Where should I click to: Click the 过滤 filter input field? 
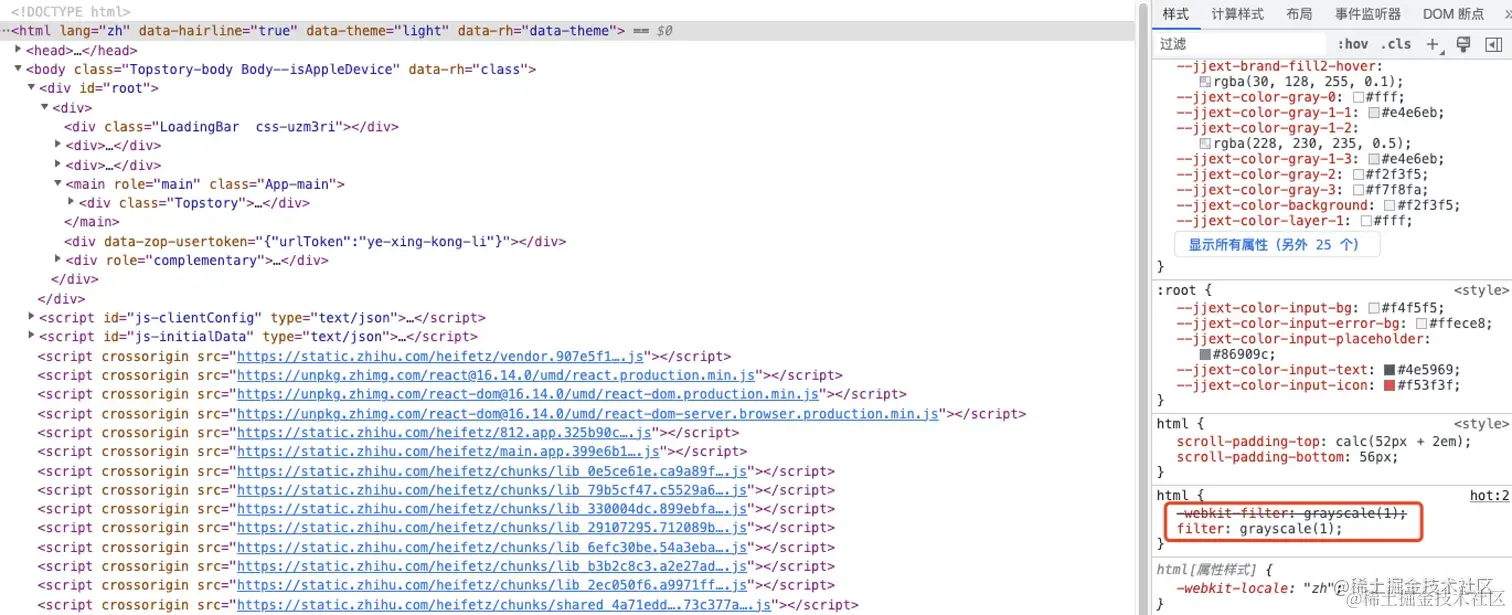click(1240, 44)
